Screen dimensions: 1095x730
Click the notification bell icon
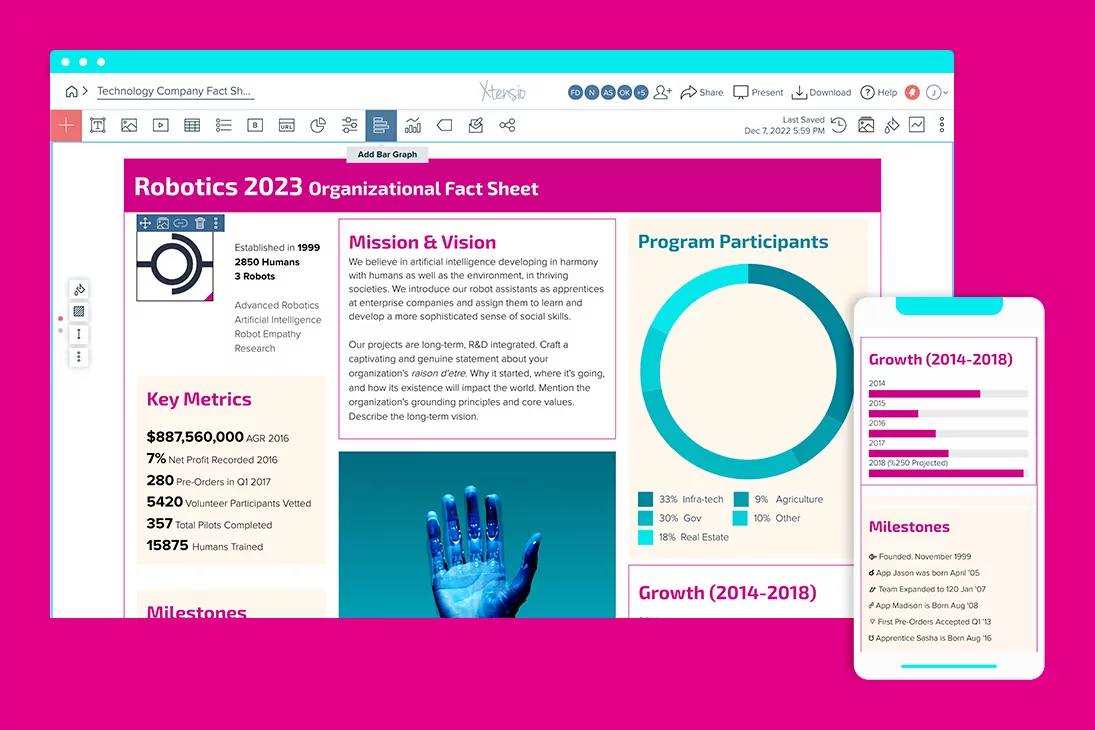point(911,92)
